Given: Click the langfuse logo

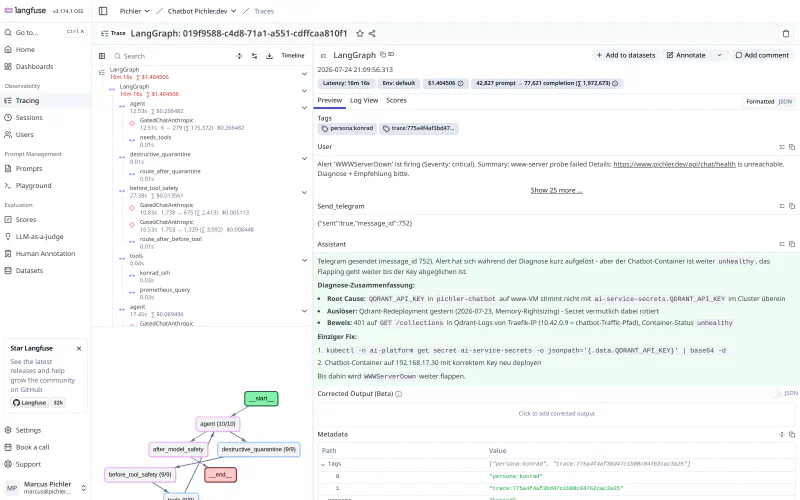Looking at the screenshot, I should pos(26,10).
